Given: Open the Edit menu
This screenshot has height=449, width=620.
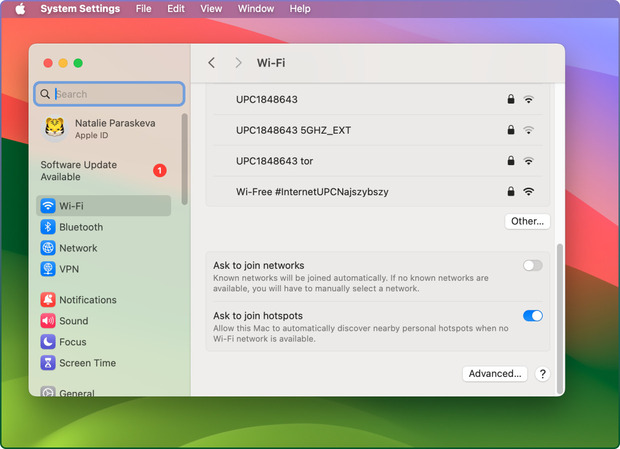Looking at the screenshot, I should coord(176,9).
